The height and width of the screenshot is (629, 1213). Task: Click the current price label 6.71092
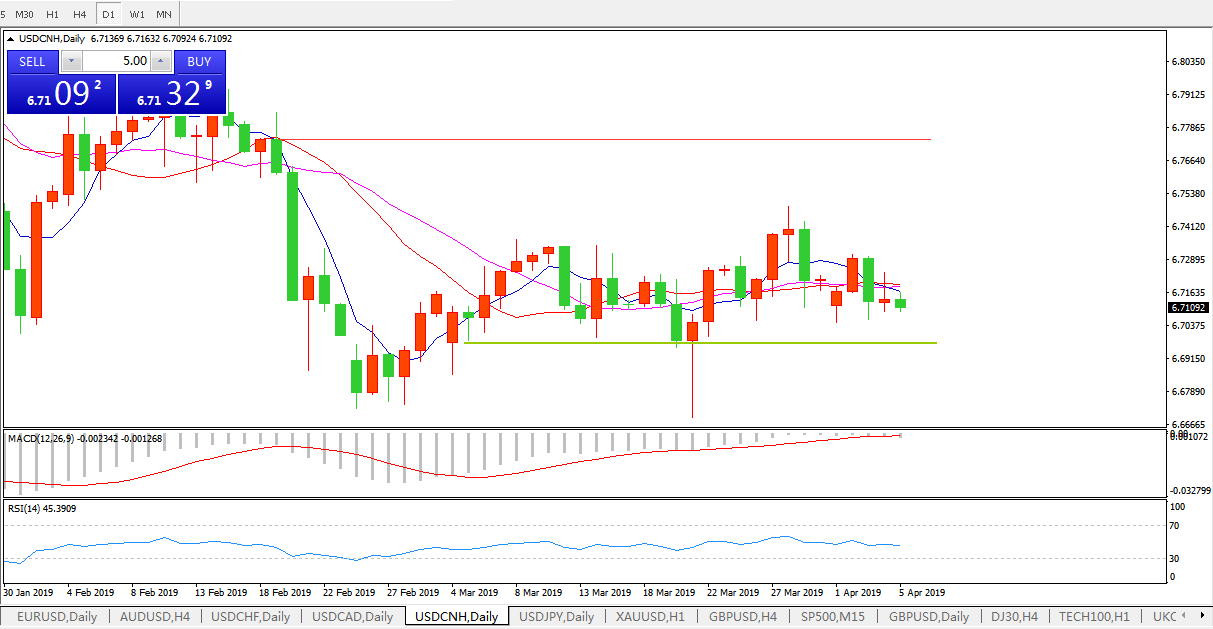click(x=1188, y=308)
